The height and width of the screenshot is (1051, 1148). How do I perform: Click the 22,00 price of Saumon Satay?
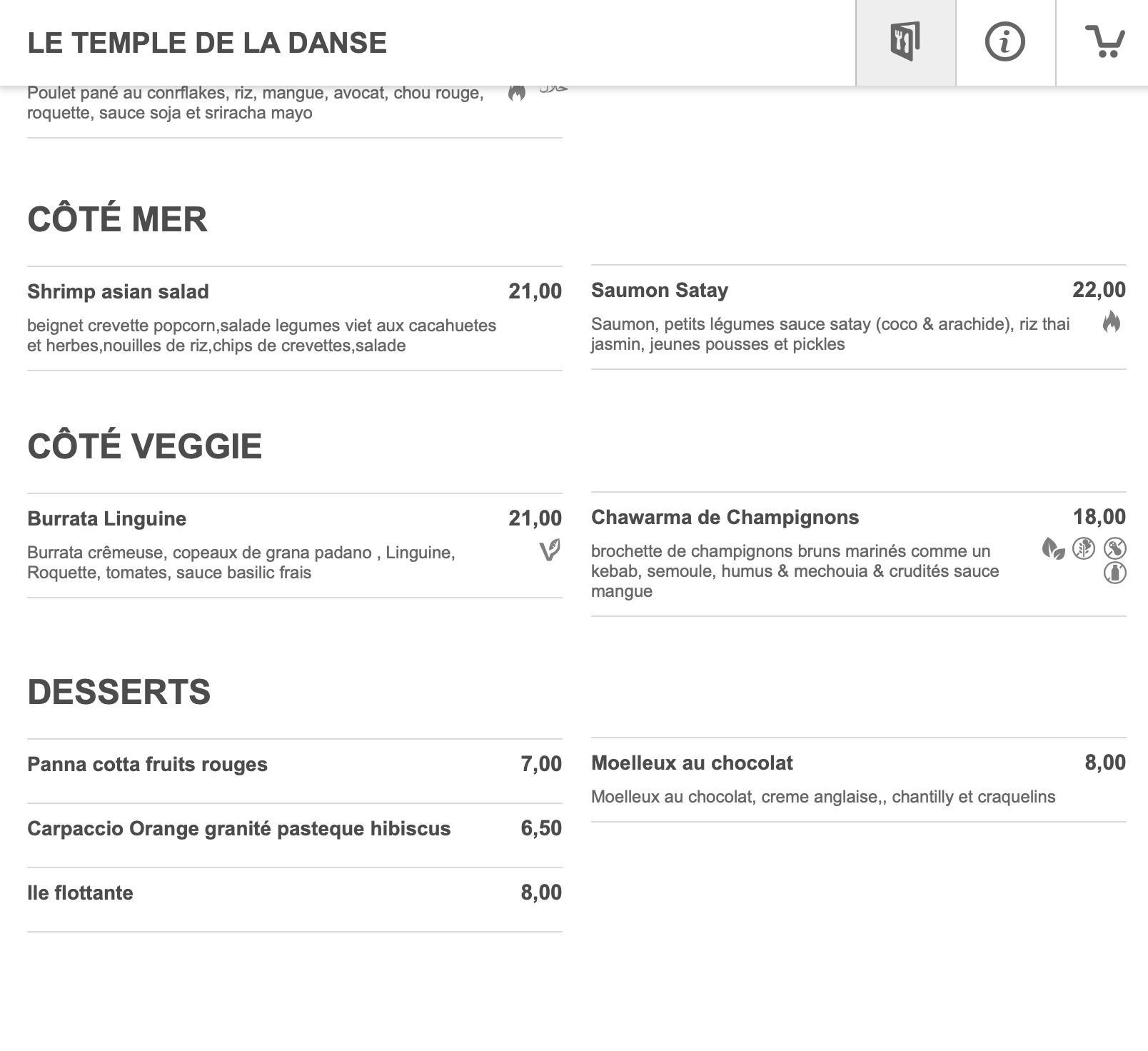[1099, 290]
